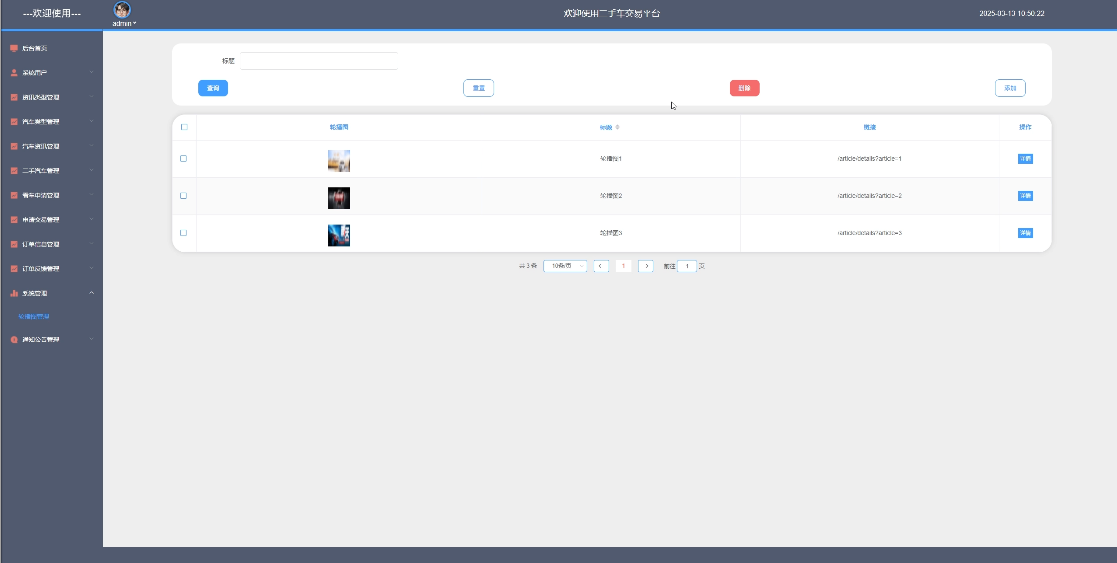The height and width of the screenshot is (563, 1117).
Task: Click the go-to-page number input
Action: tap(687, 266)
